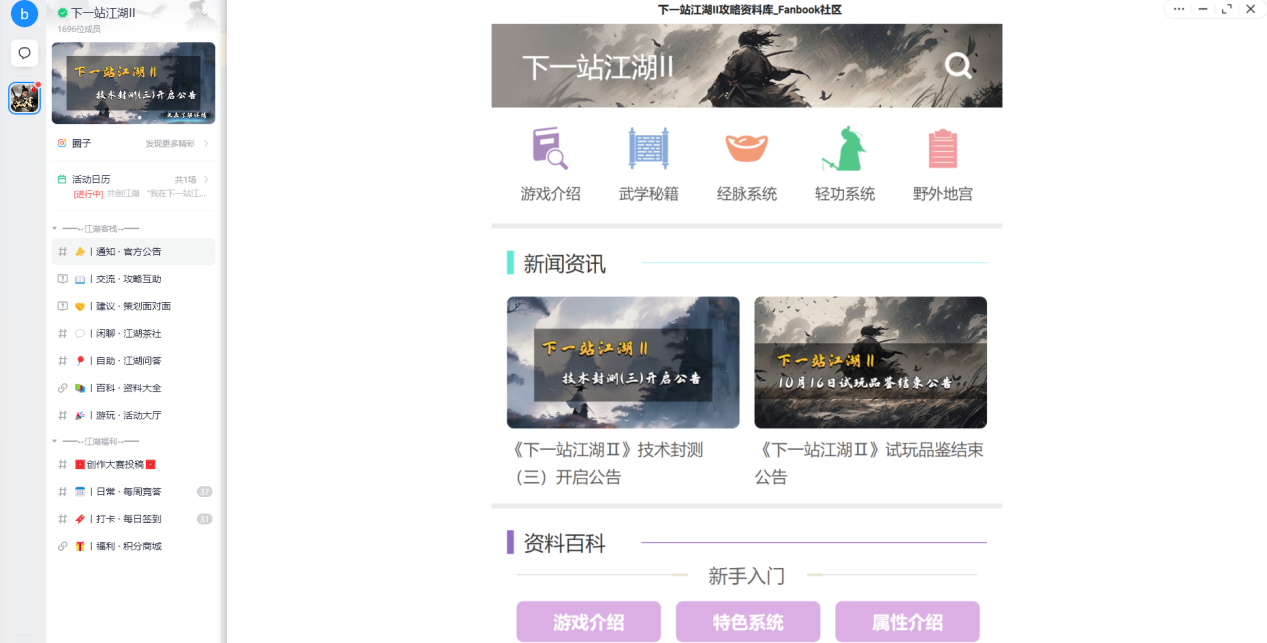Click the purple 特色系统 button
1267x643 pixels.
pos(747,622)
